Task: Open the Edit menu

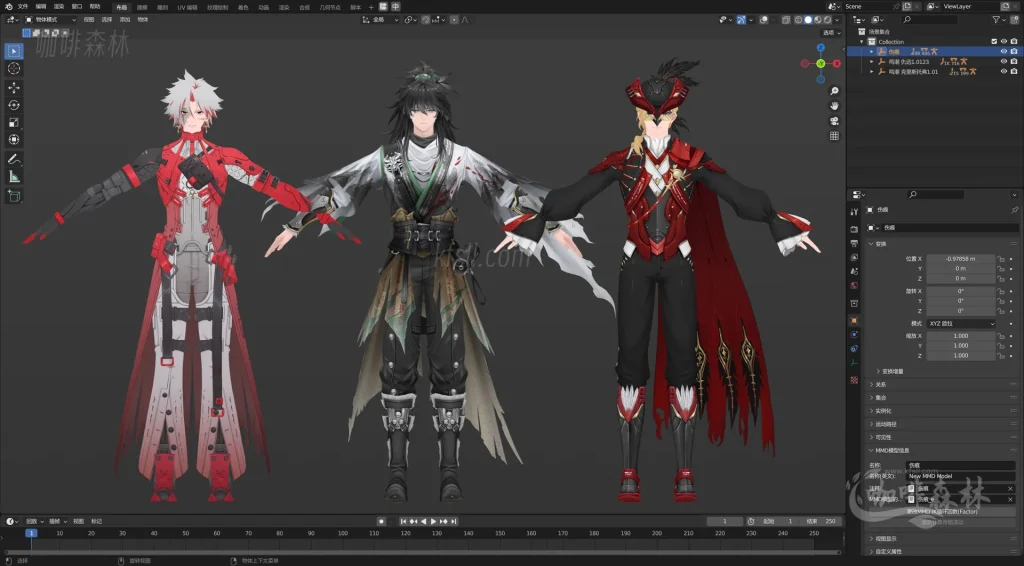Action: [40, 7]
